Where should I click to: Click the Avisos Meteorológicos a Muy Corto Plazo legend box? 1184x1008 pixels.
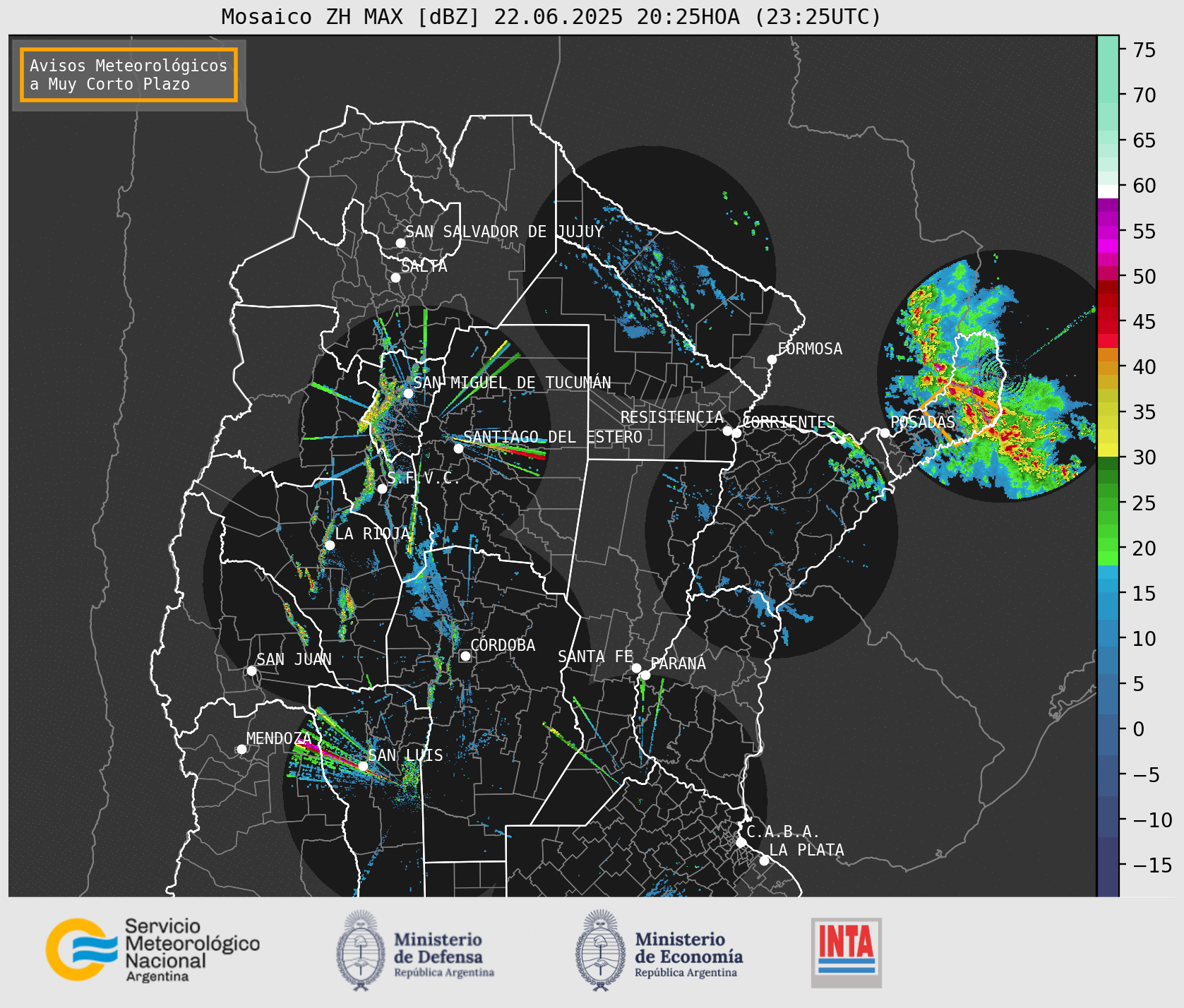click(x=128, y=76)
